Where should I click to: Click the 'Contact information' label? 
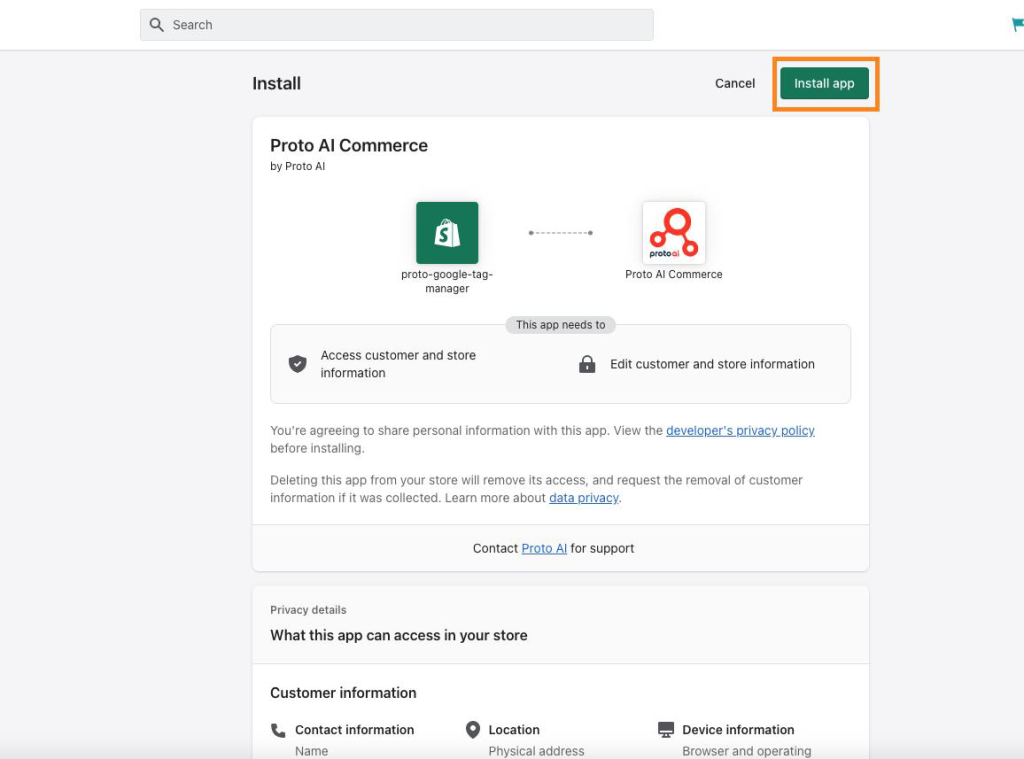tap(355, 730)
